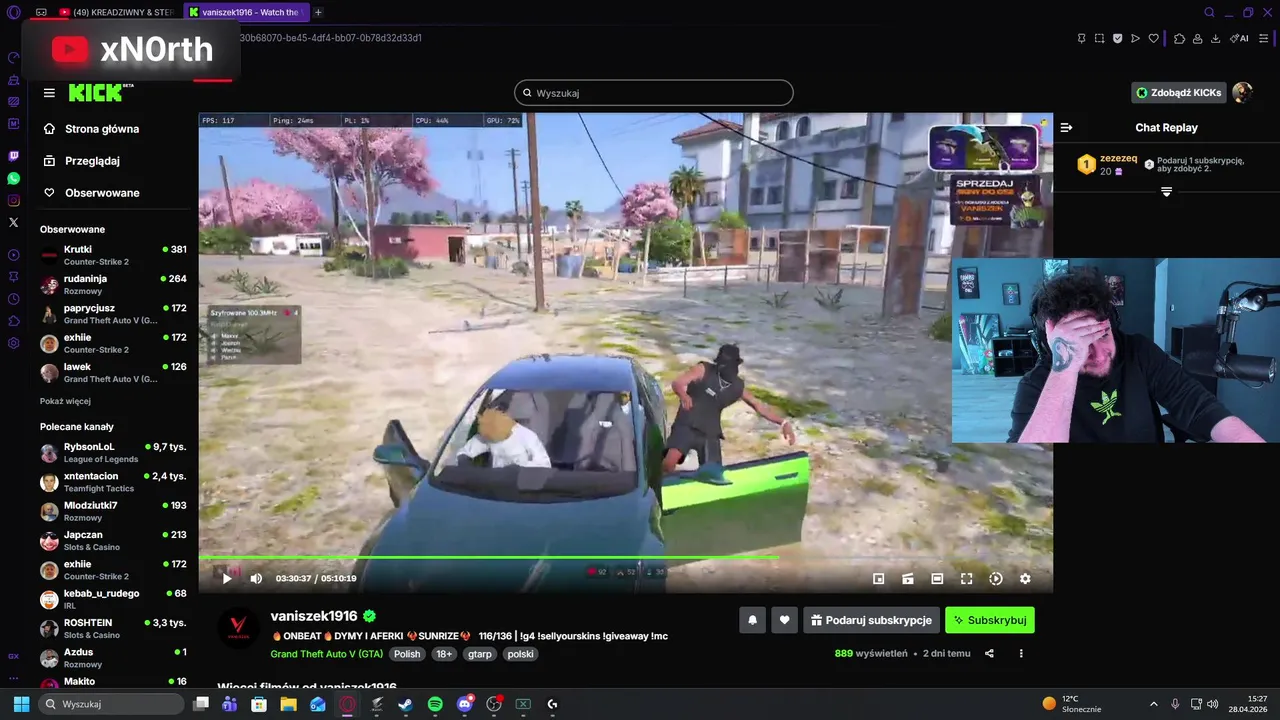Click Podaruj subskrypcje button
This screenshot has width=1280, height=720.
point(872,620)
